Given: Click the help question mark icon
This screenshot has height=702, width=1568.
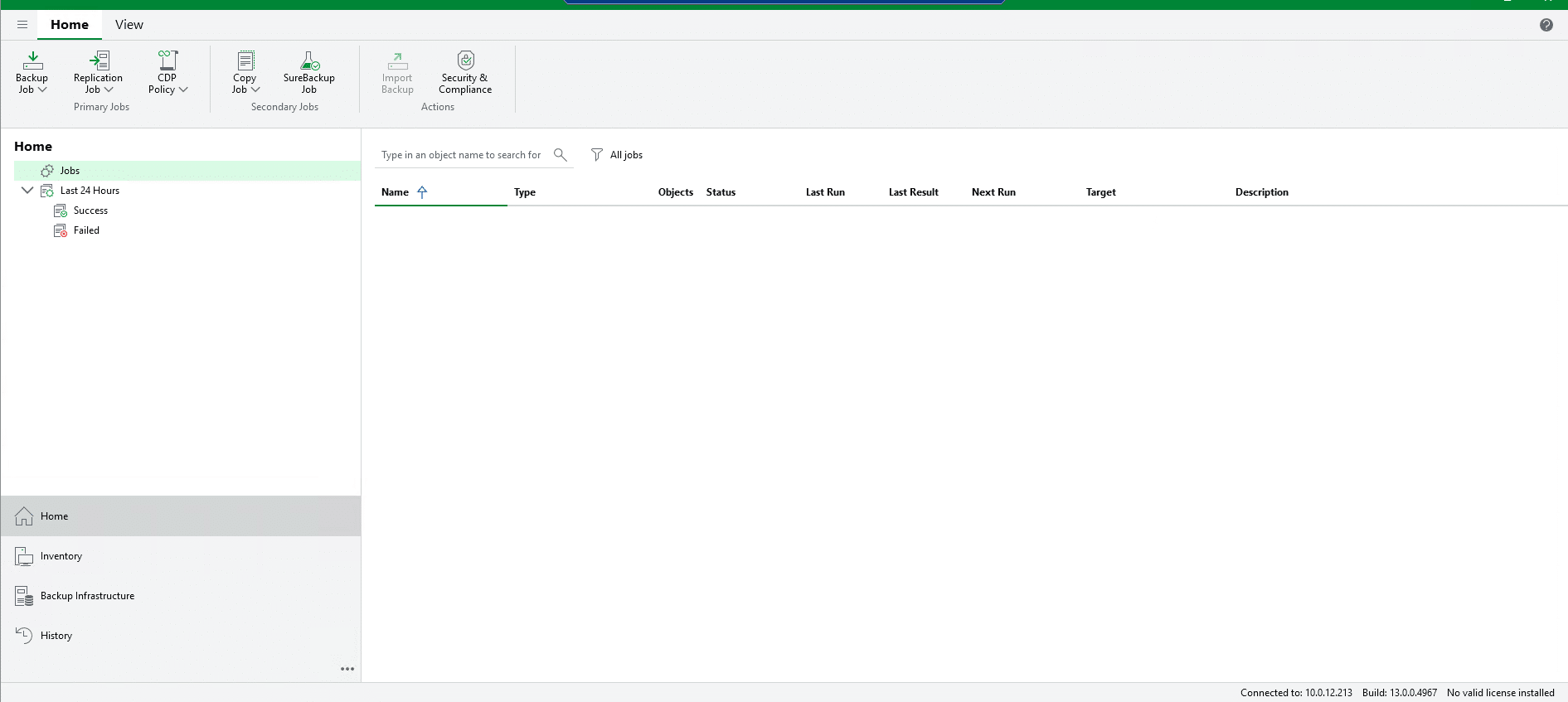Looking at the screenshot, I should [x=1546, y=25].
